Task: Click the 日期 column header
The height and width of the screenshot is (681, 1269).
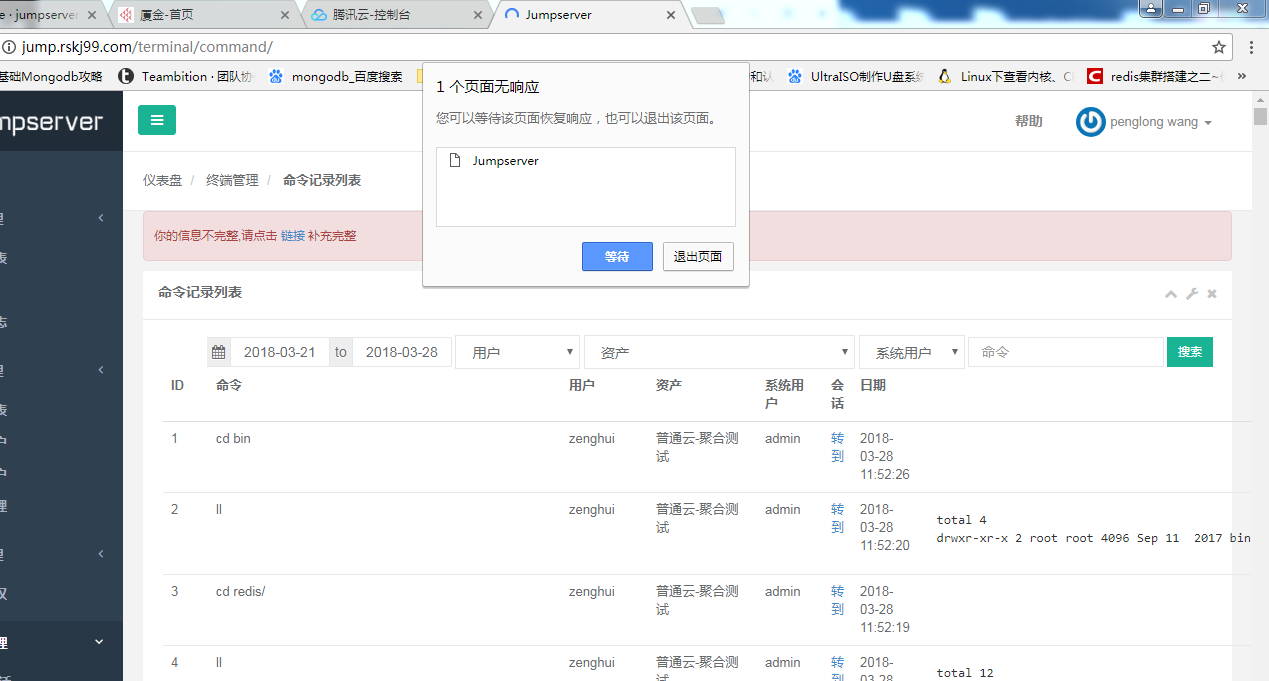Action: [873, 385]
